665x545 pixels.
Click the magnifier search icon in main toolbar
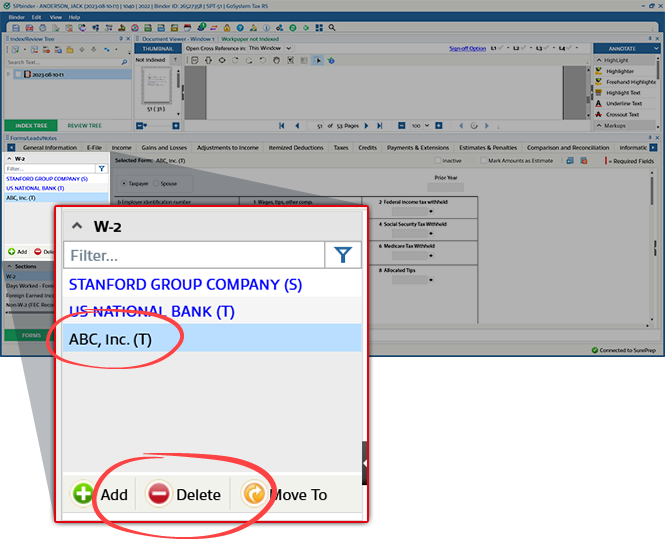click(332, 28)
